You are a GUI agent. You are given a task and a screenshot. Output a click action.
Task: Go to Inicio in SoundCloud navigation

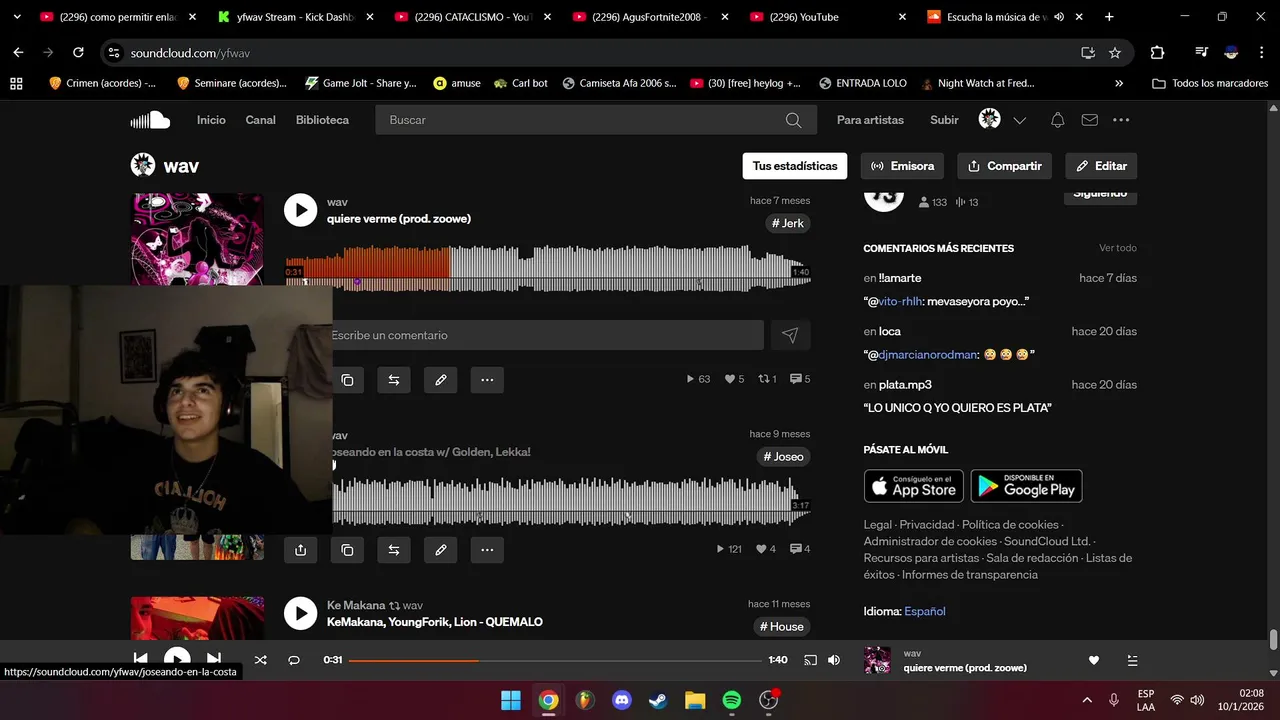point(211,120)
